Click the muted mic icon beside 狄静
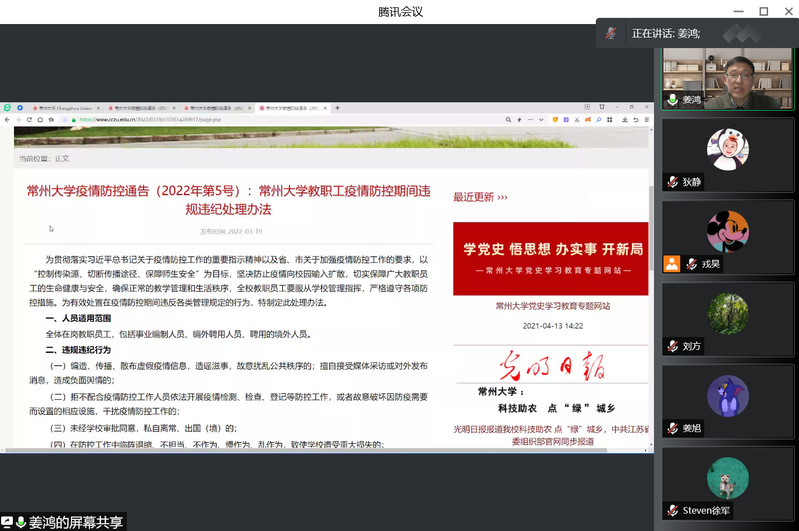Screen dimensions: 799x531 673,182
